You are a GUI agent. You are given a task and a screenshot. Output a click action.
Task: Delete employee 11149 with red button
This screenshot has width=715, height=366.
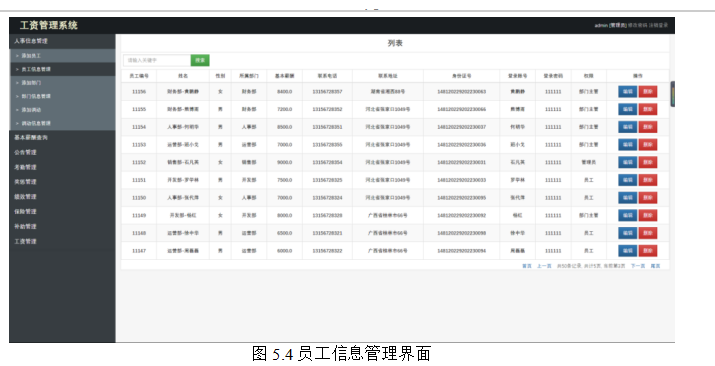point(648,216)
